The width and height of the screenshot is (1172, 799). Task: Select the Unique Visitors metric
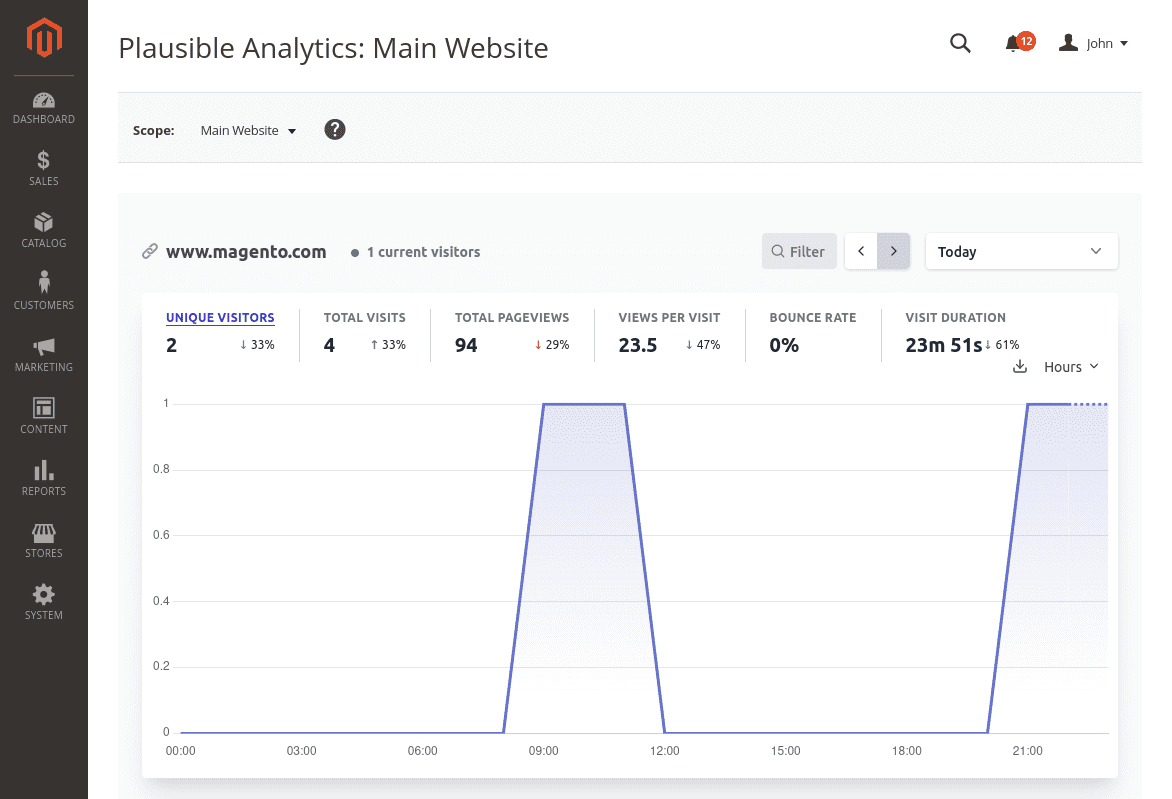[x=220, y=333]
